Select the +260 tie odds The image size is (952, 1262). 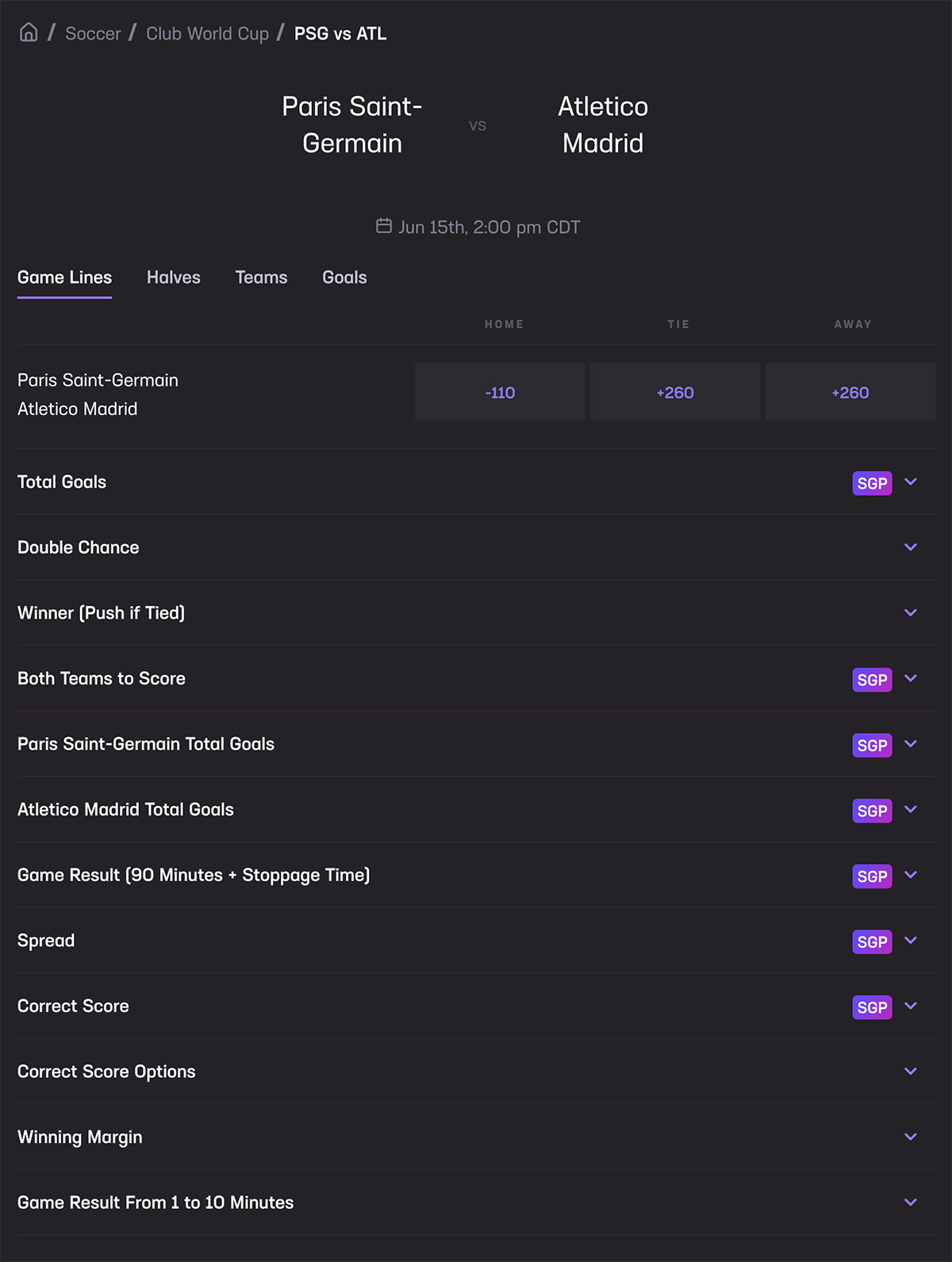pos(675,393)
